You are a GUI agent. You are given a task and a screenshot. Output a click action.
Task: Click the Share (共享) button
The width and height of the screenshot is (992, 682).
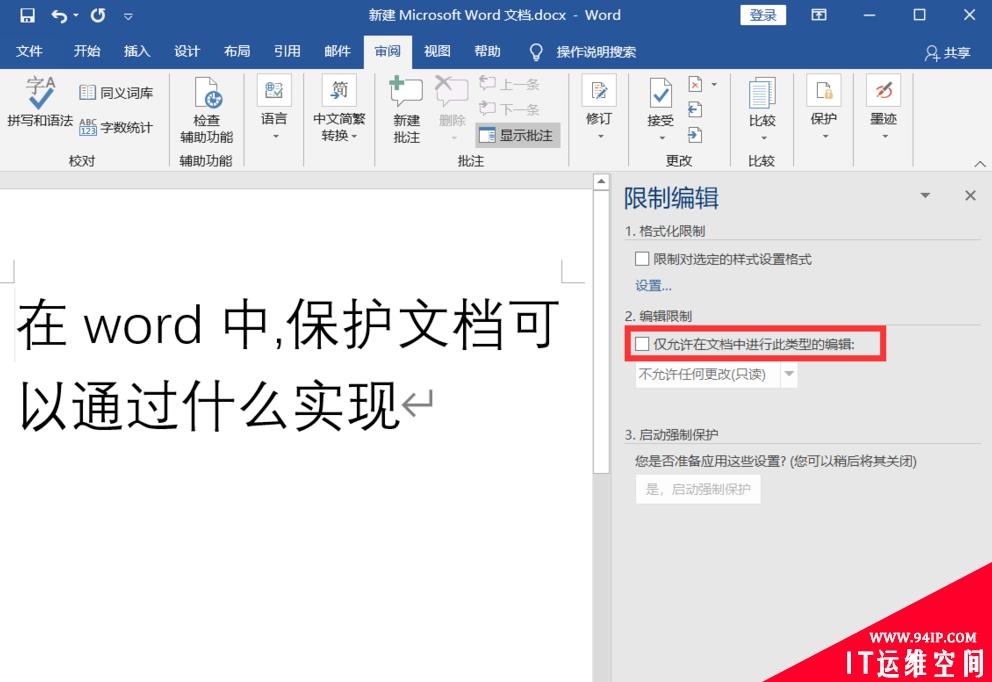(x=947, y=53)
